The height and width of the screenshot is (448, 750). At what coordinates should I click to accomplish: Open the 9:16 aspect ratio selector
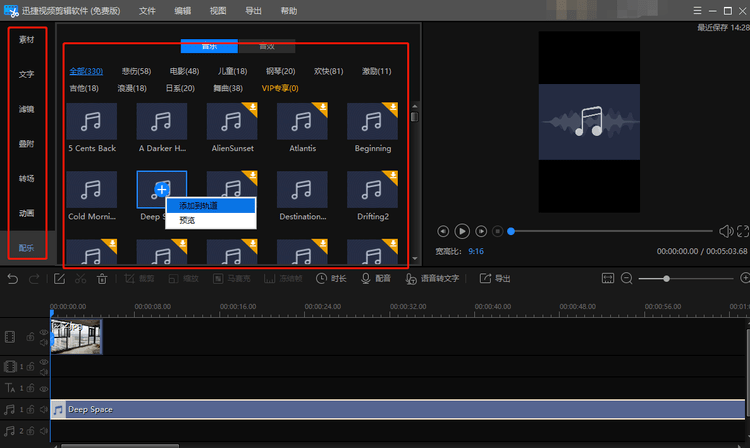coord(476,251)
